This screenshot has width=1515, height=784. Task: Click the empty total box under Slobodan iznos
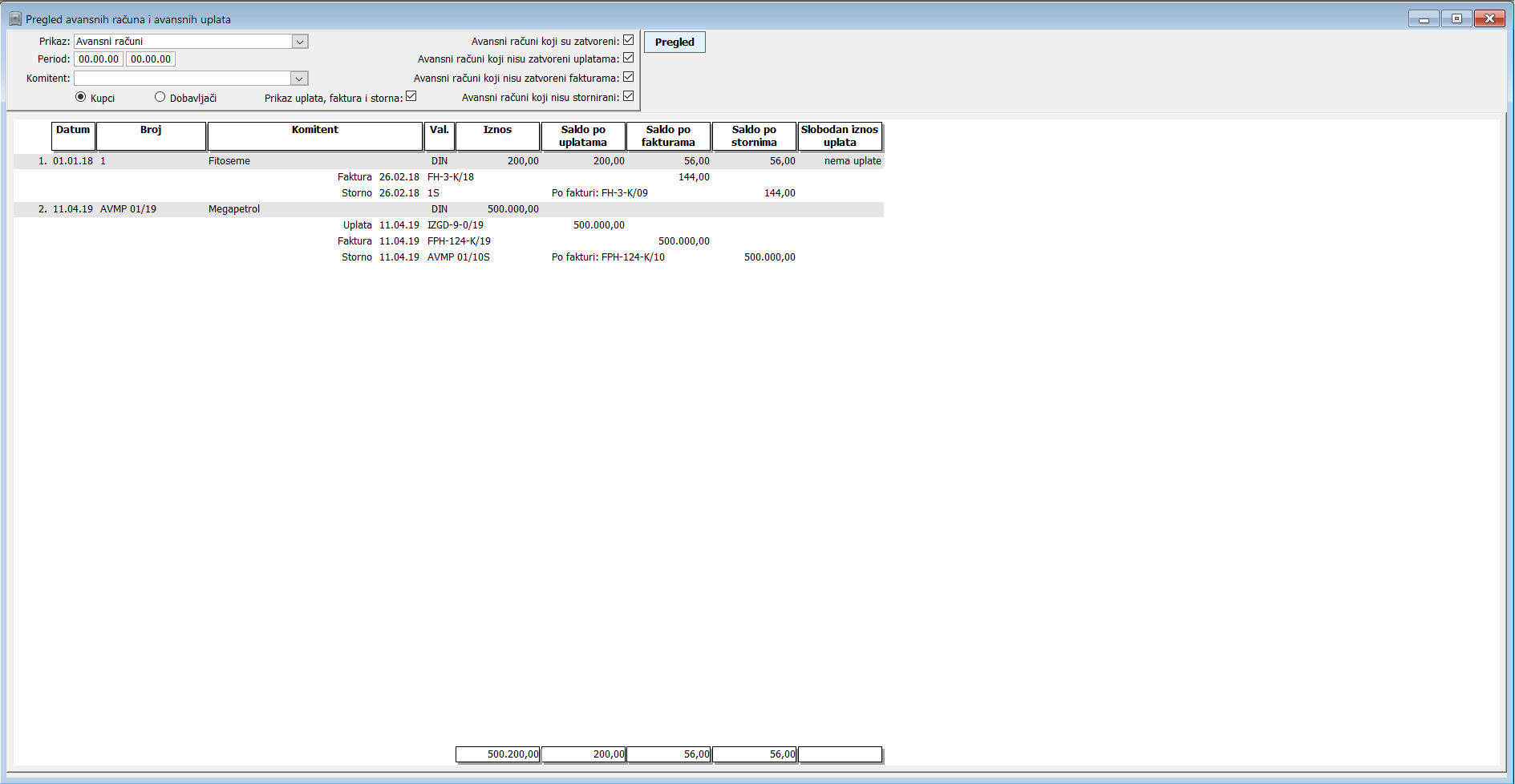tap(841, 754)
